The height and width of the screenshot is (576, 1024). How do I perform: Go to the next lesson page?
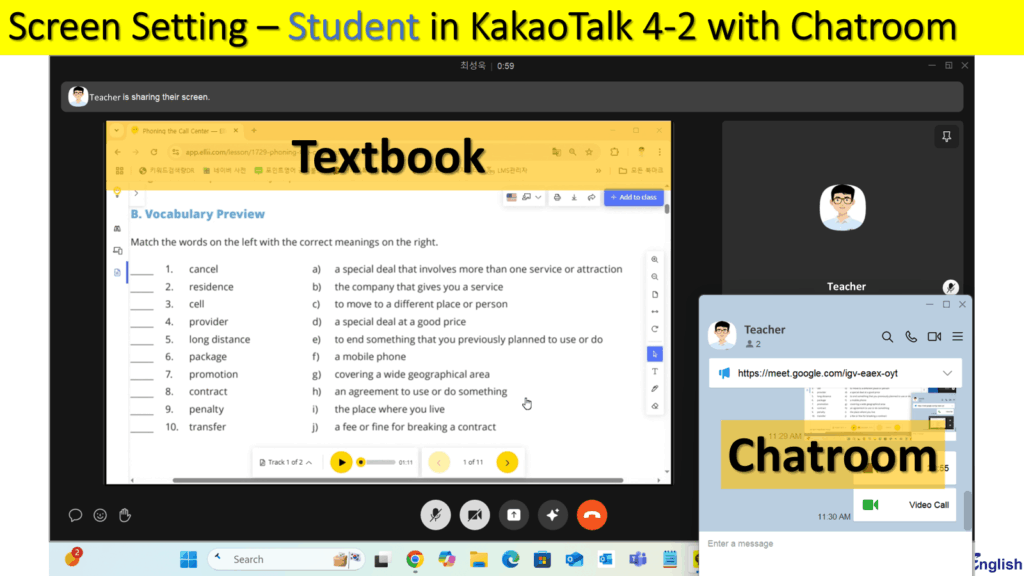click(507, 462)
